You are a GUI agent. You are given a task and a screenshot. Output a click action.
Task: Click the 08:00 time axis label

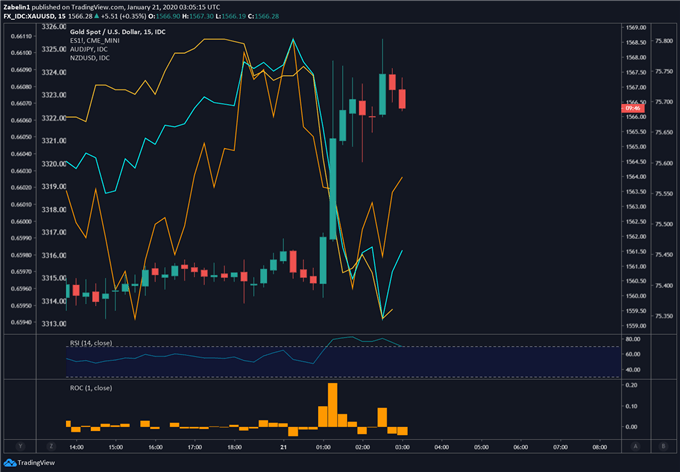coord(600,447)
